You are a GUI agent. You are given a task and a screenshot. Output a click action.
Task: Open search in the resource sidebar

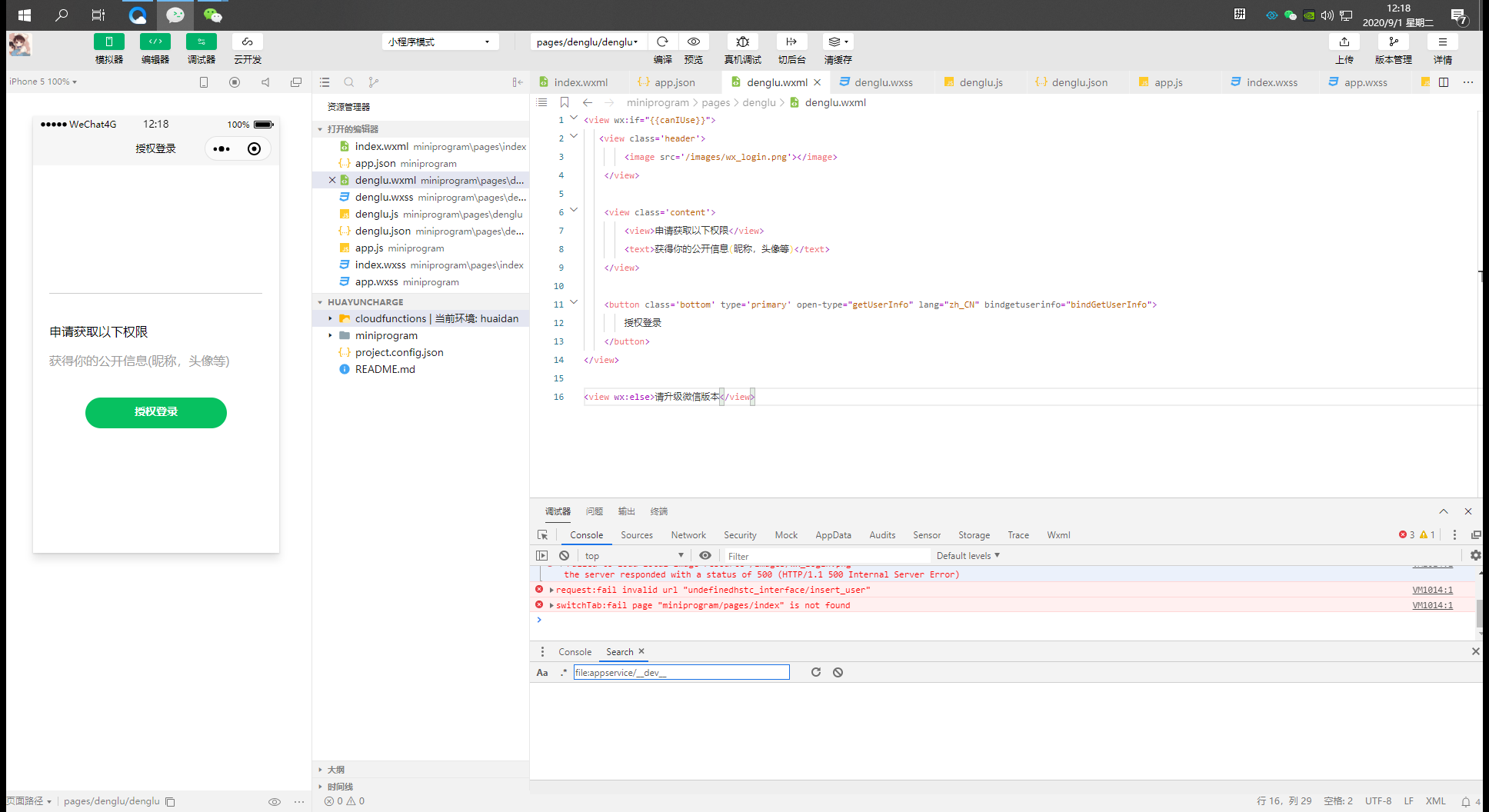pyautogui.click(x=349, y=82)
